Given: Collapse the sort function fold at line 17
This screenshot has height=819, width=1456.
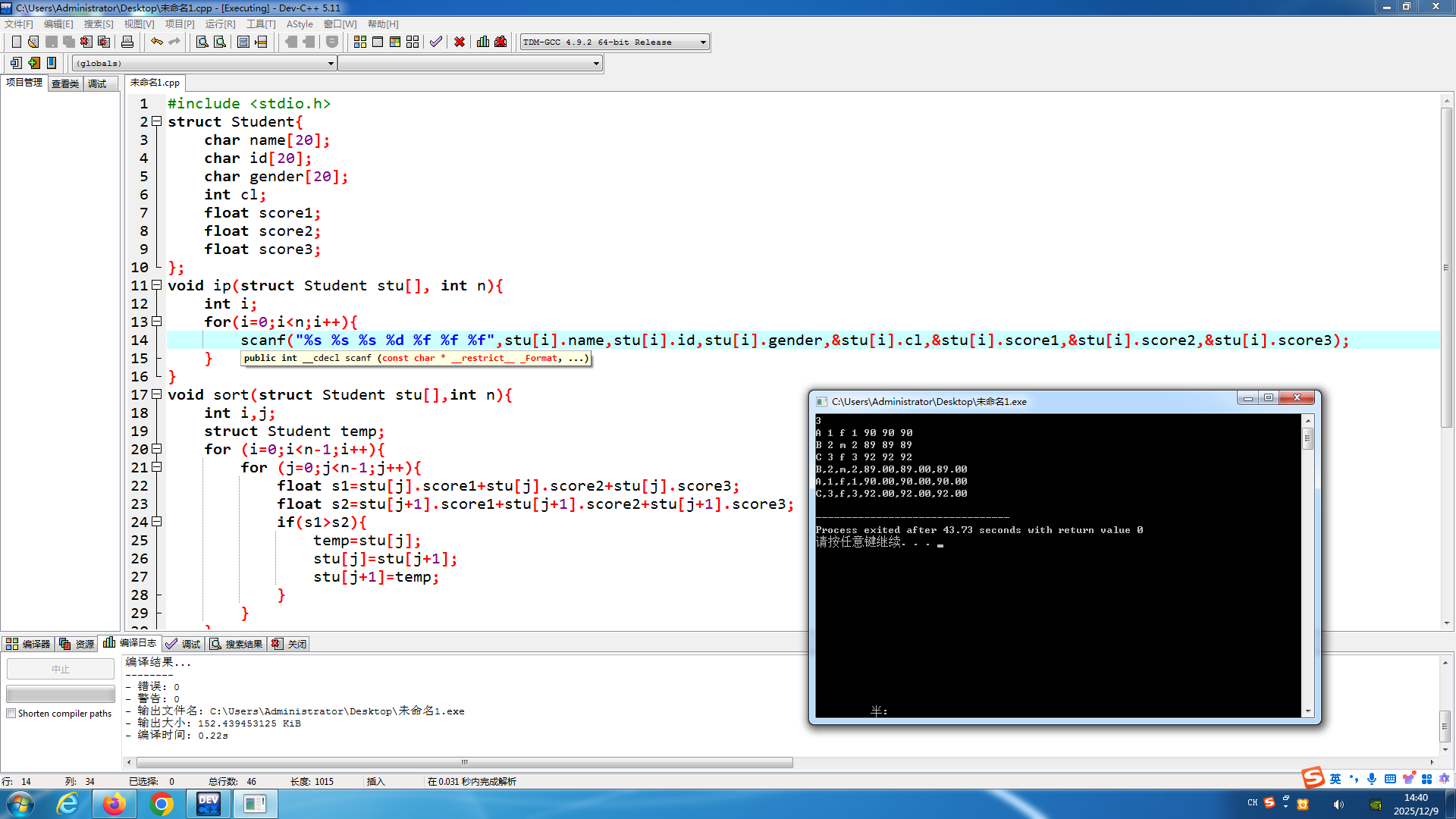Looking at the screenshot, I should [157, 394].
